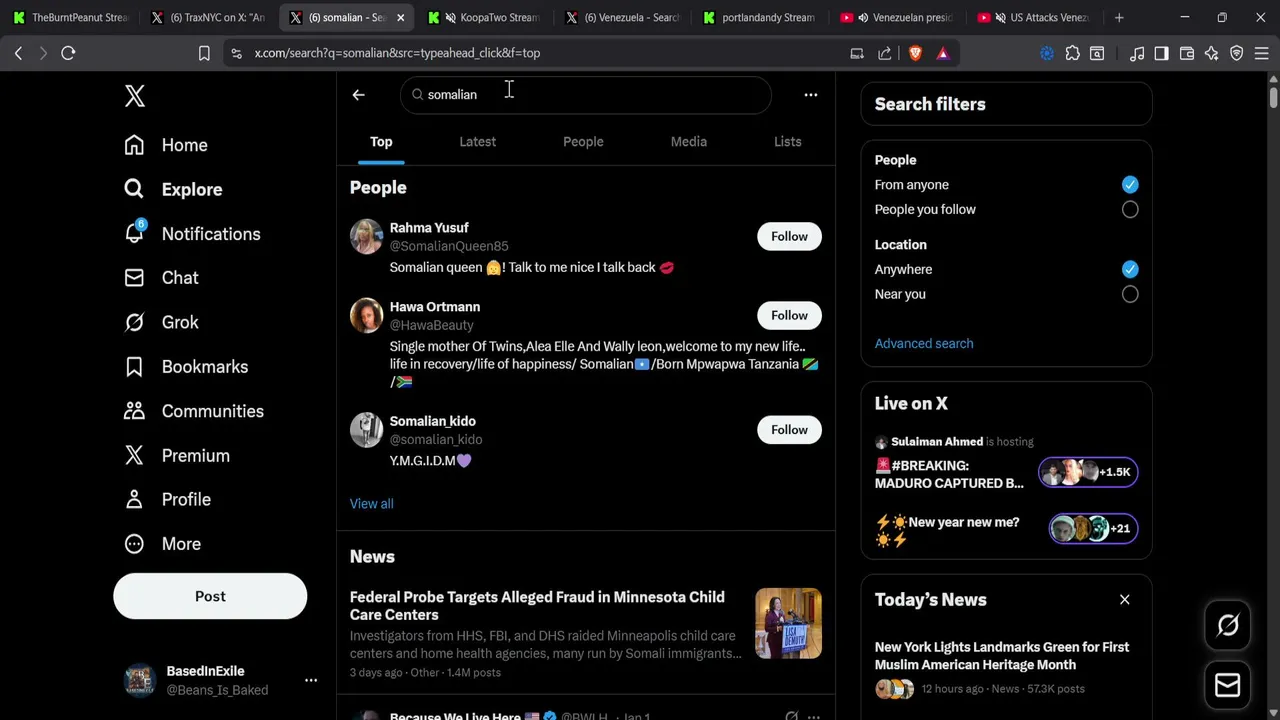Open the Minnesota Child Care fraud news thumbnail
The height and width of the screenshot is (720, 1280).
click(x=788, y=623)
